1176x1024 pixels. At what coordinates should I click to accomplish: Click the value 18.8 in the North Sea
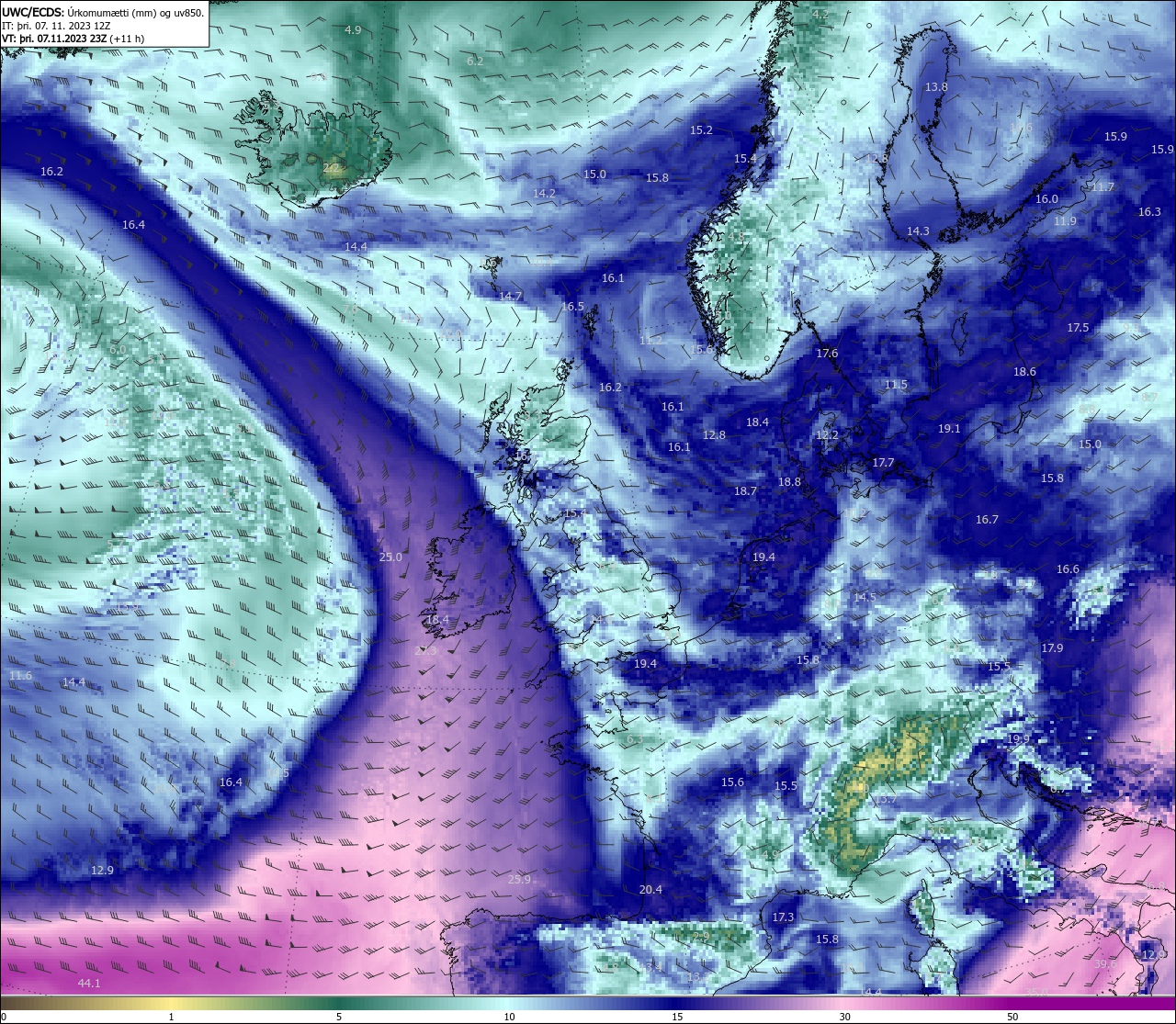click(789, 482)
